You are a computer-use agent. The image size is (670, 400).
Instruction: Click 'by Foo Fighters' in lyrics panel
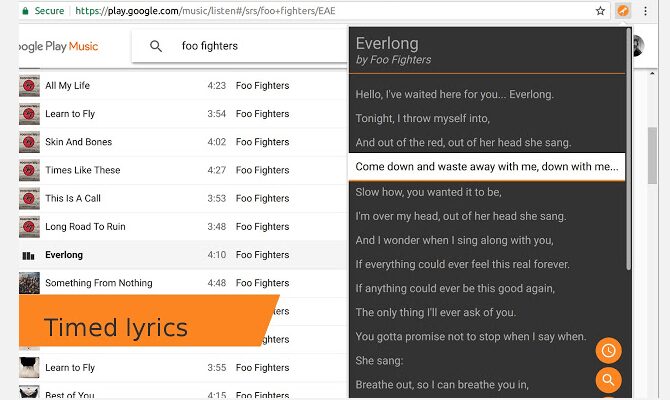click(394, 60)
